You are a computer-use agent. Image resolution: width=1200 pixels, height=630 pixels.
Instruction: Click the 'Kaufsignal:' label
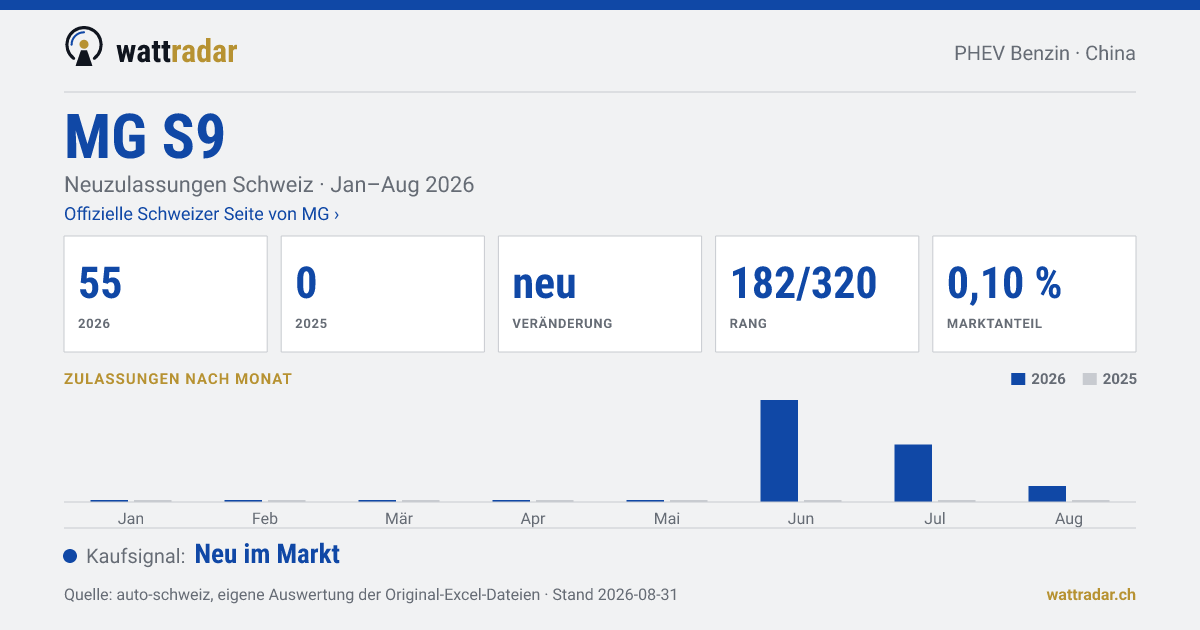[x=136, y=556]
